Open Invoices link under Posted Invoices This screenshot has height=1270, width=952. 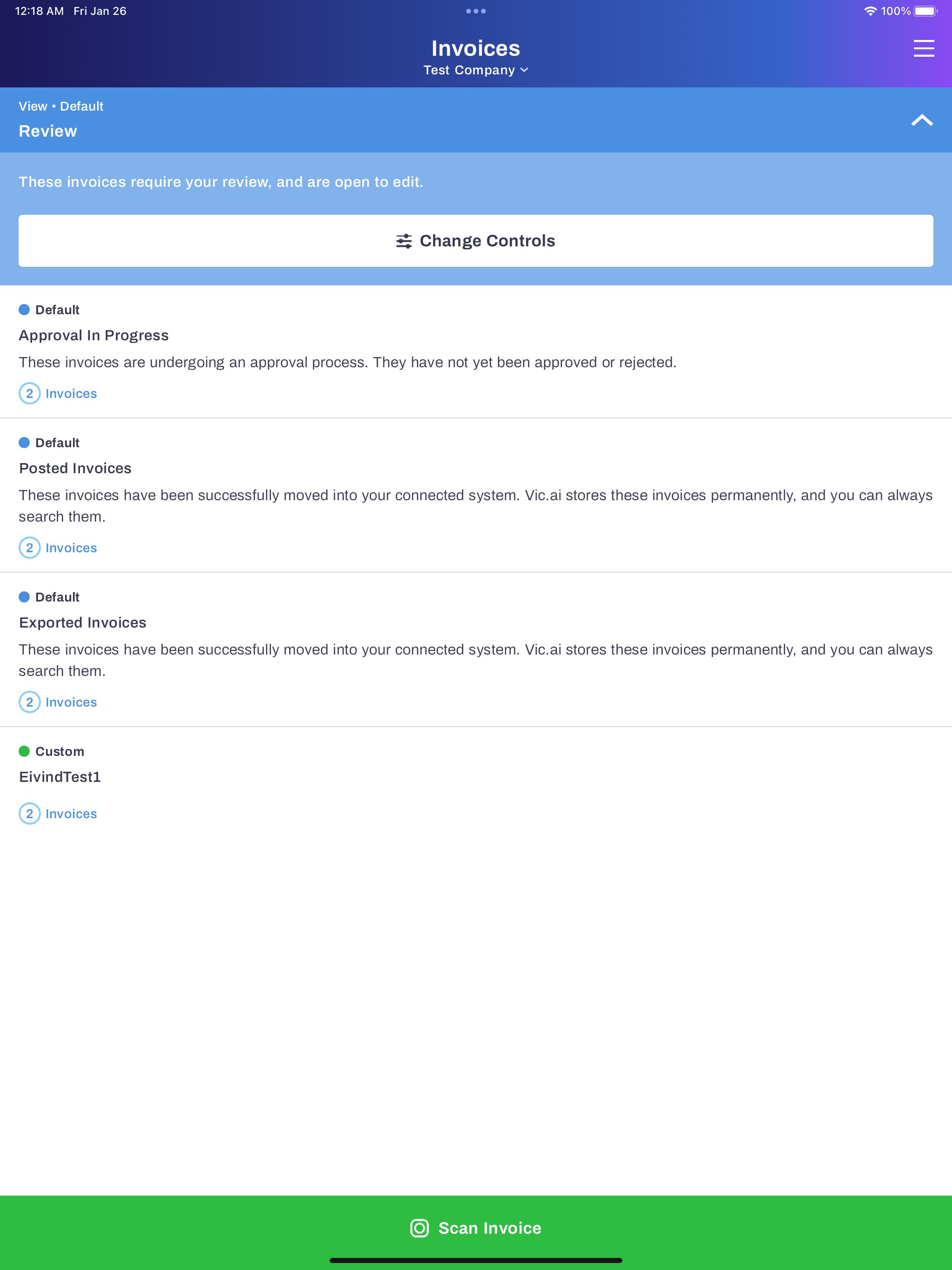coord(71,549)
